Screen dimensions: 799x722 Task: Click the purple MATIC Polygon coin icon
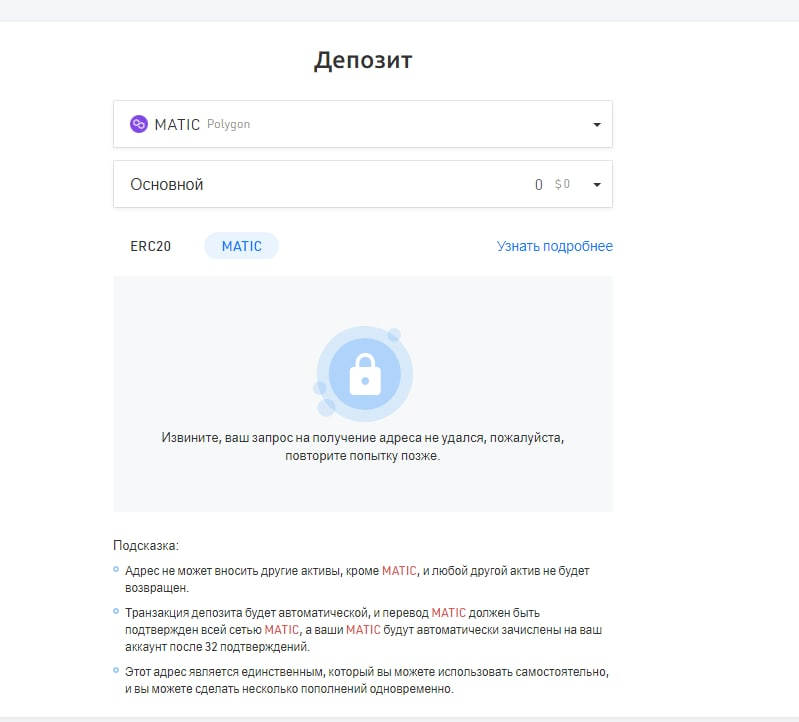tap(139, 125)
